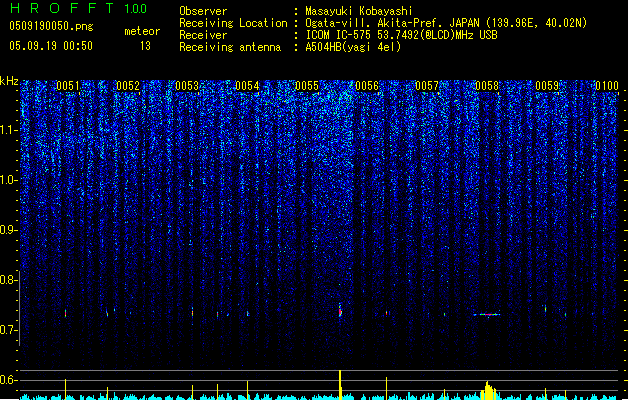
Task: Click the 0051 time marker
Action: click(x=67, y=86)
